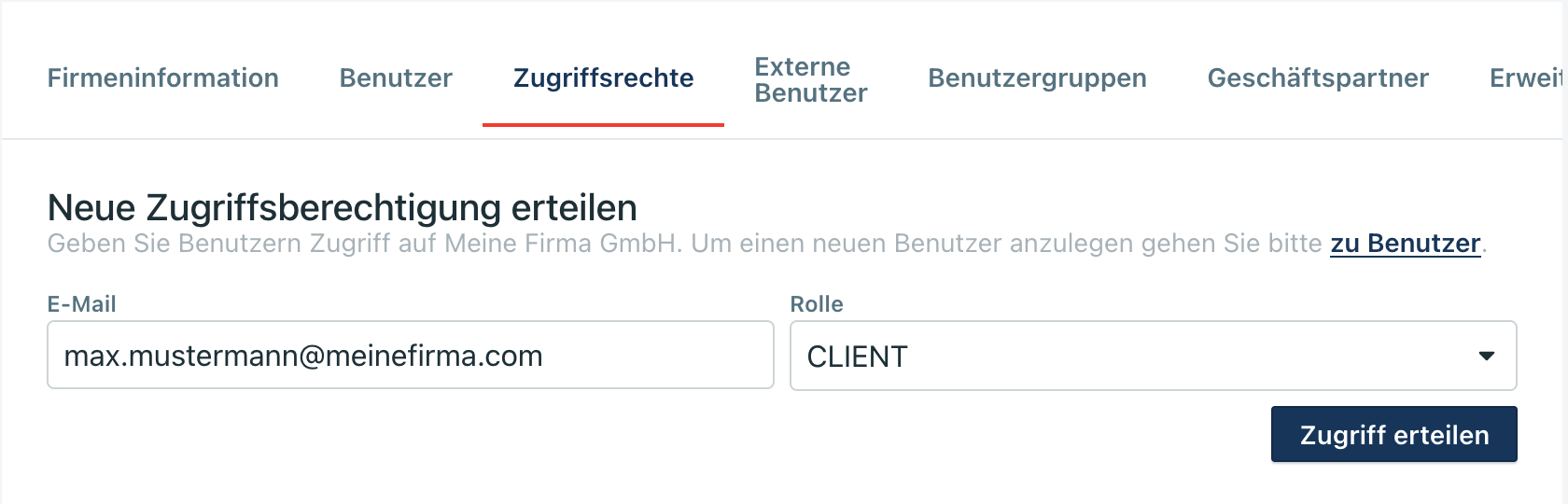Select the Zugriffsrechte tab
The image size is (1568, 504).
(603, 78)
